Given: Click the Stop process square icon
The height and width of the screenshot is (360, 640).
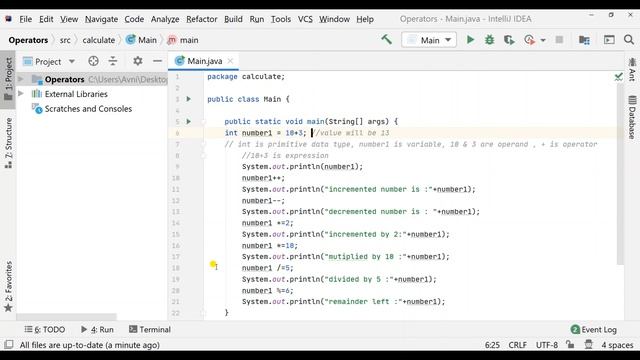Looking at the screenshot, I should click(559, 40).
